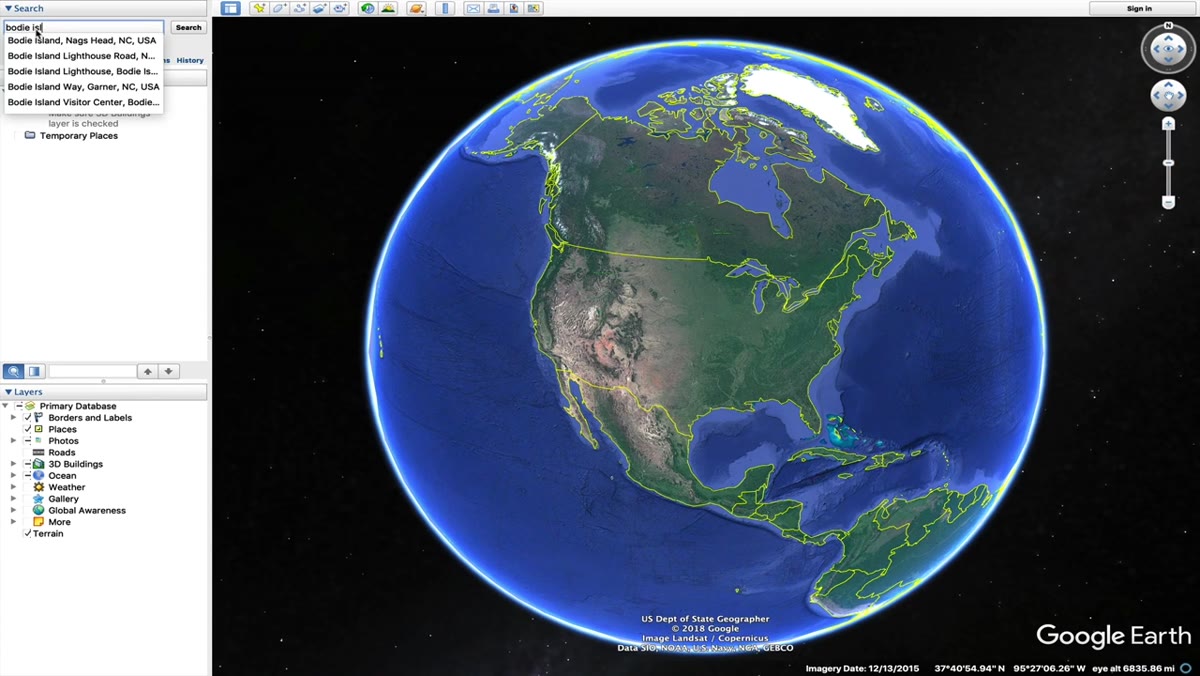Choose the Bodie Island Lighthouse, Bodie Is... suggestion
The height and width of the screenshot is (676, 1200).
[83, 71]
